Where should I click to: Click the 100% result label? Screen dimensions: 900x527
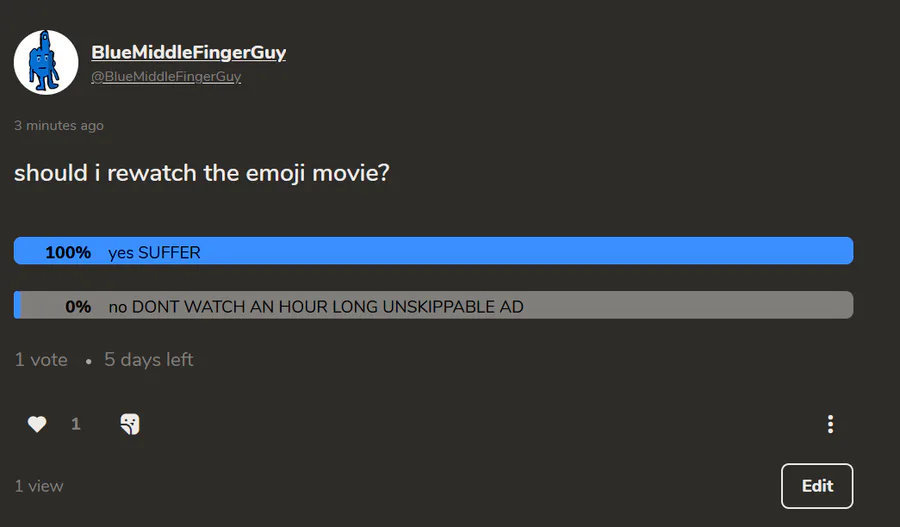point(68,252)
